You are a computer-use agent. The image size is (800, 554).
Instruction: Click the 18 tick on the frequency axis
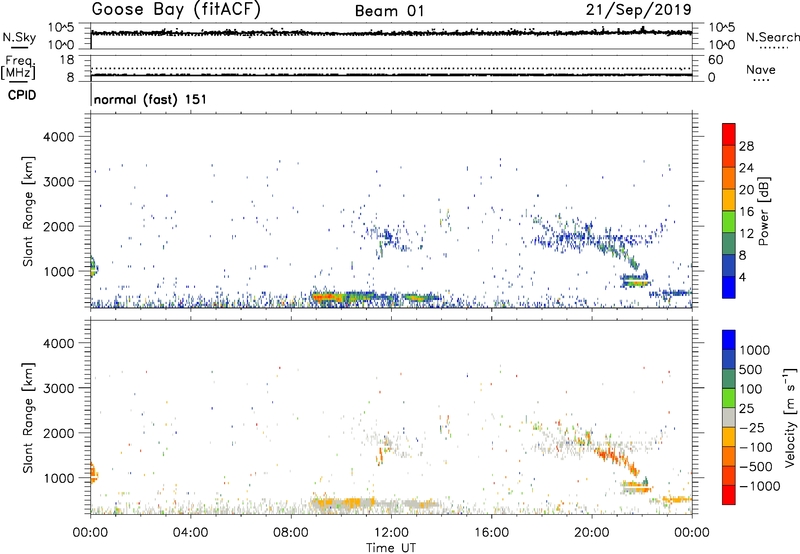pos(67,60)
